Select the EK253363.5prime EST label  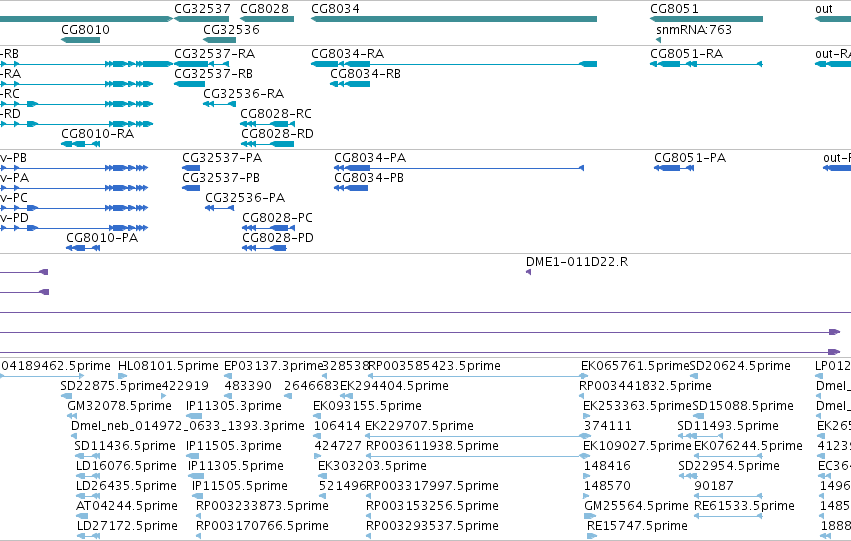(x=637, y=406)
